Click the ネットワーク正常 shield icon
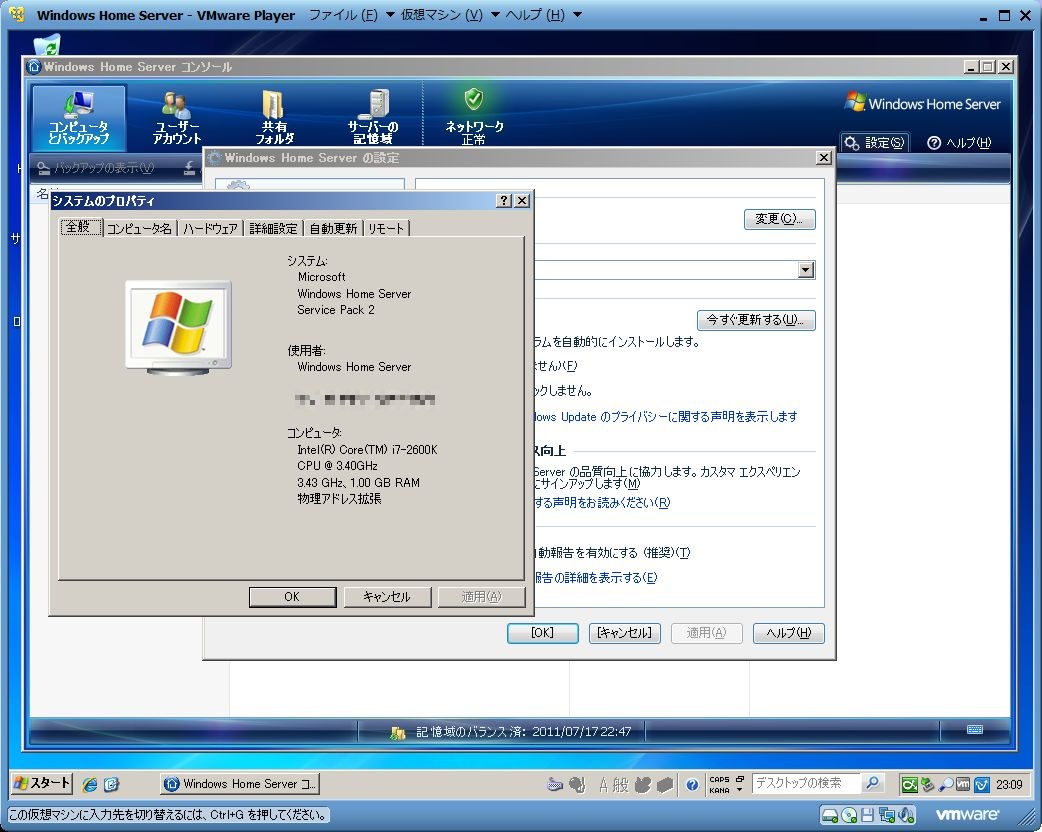Screen dimensions: 1042x832 coord(473,100)
